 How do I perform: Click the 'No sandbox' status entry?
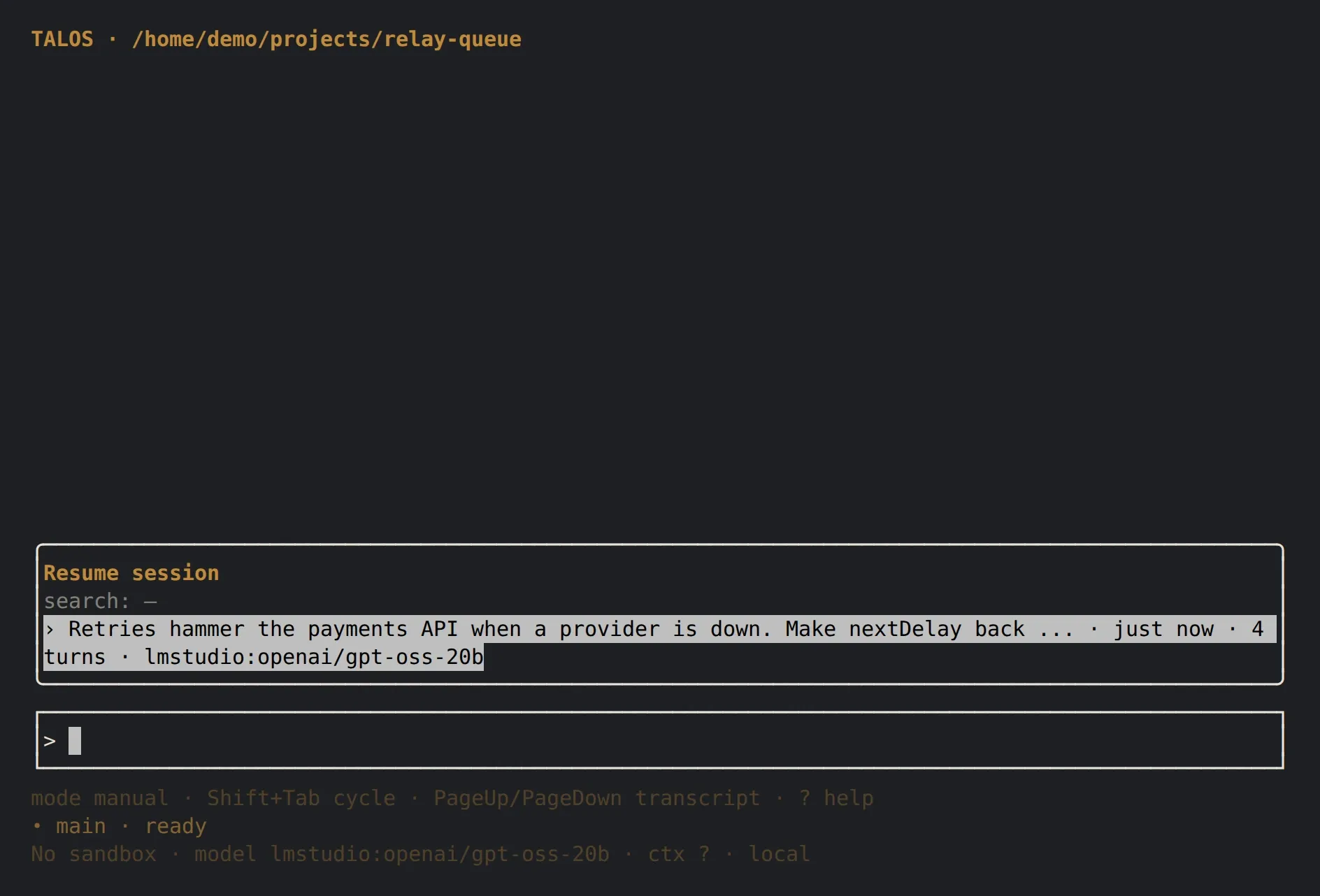coord(94,854)
